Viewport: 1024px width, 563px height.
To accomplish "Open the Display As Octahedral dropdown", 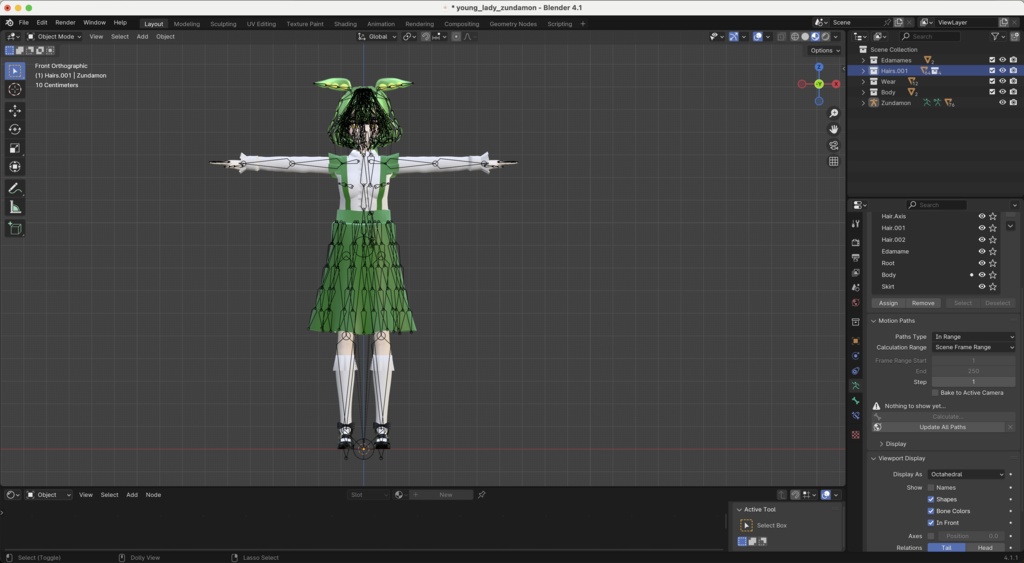I will pyautogui.click(x=966, y=474).
